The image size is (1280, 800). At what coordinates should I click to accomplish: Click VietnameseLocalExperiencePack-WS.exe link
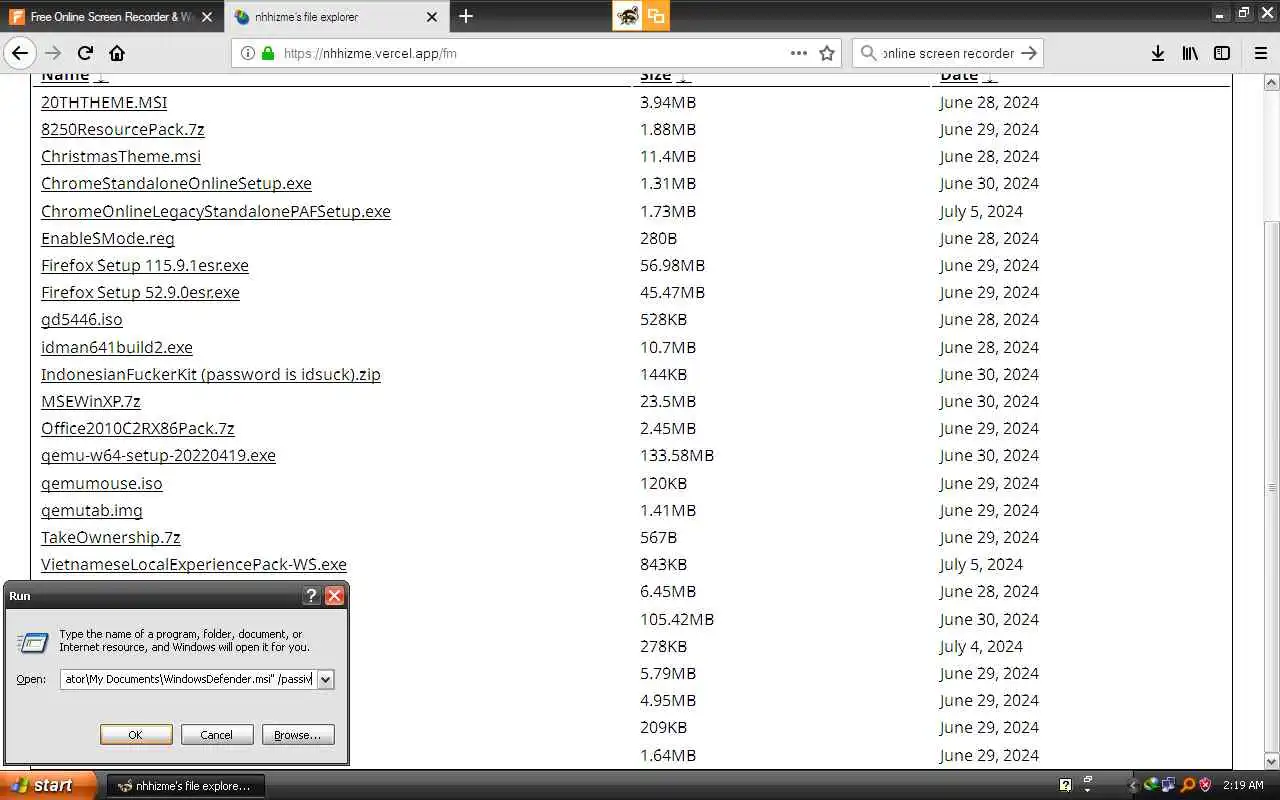(x=194, y=564)
